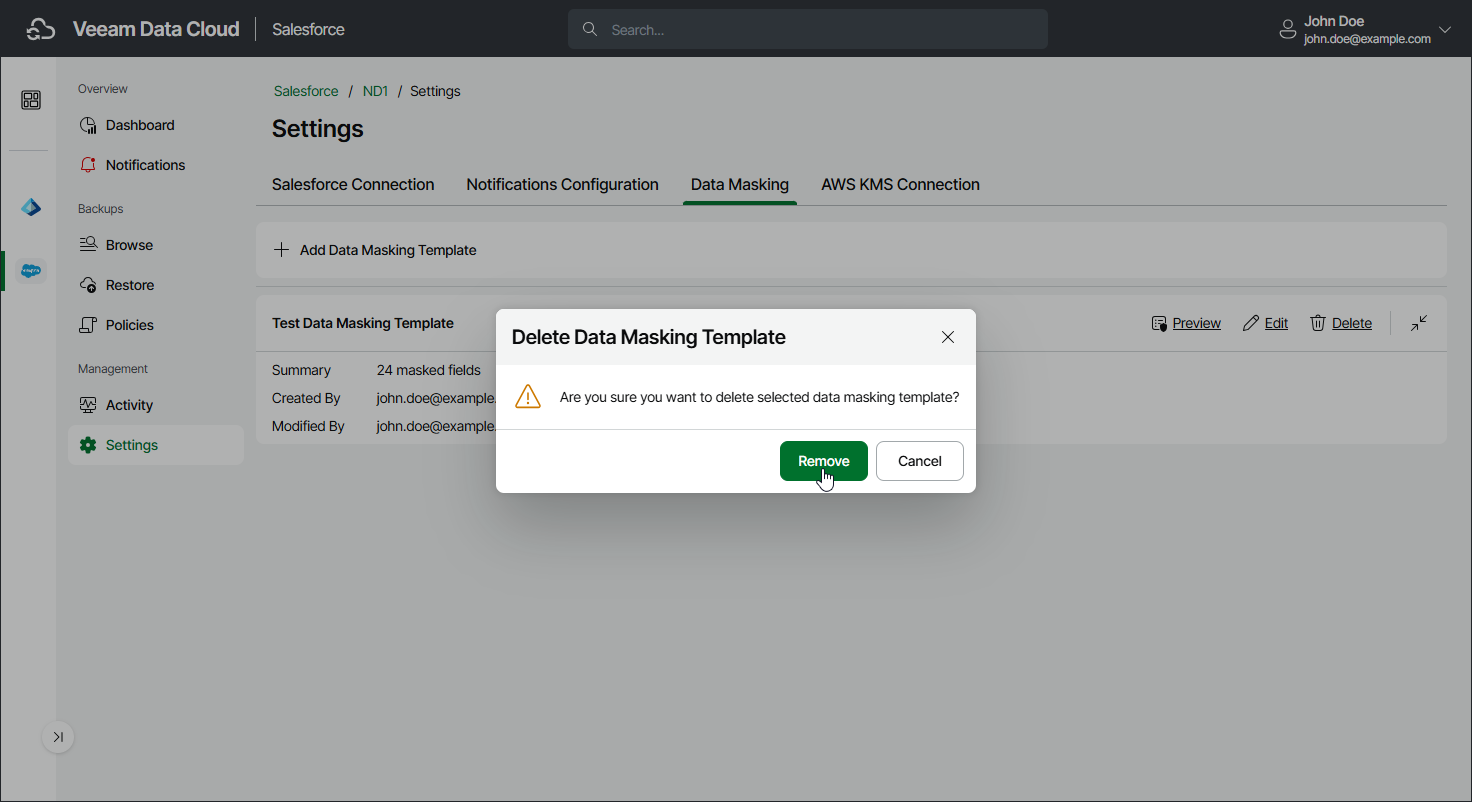The image size is (1472, 802).
Task: Click the Veeam Data Cloud logo icon
Action: tap(40, 30)
